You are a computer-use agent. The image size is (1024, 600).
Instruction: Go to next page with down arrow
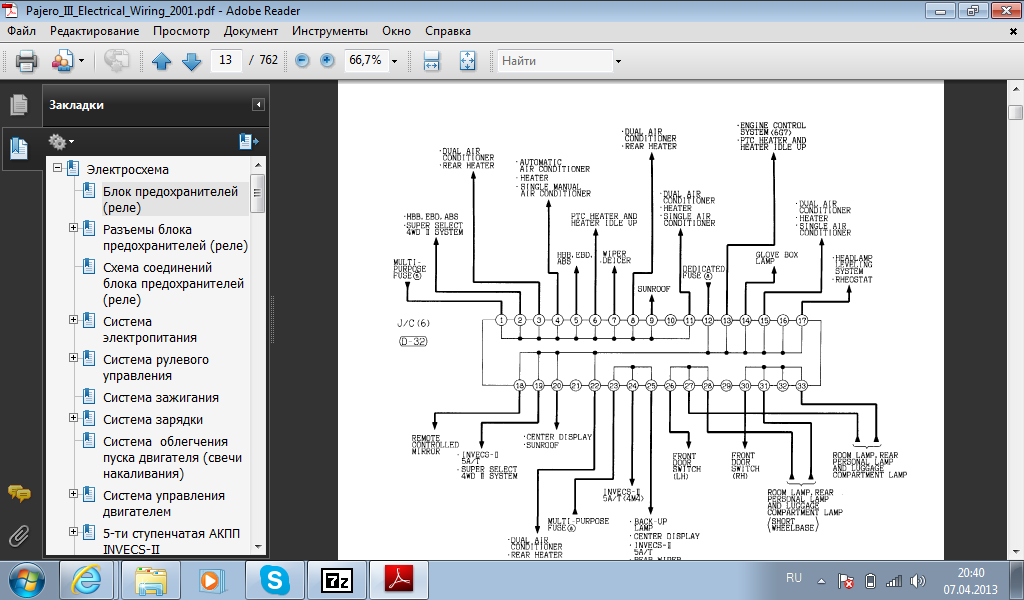tap(191, 61)
